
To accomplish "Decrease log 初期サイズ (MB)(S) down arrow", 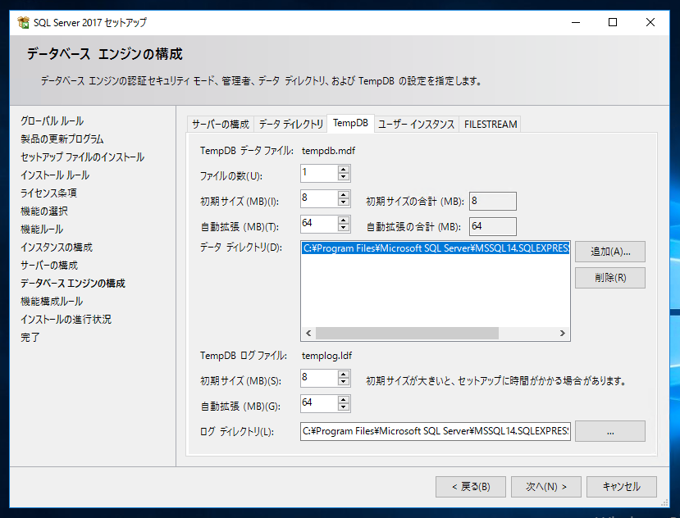I will [343, 382].
